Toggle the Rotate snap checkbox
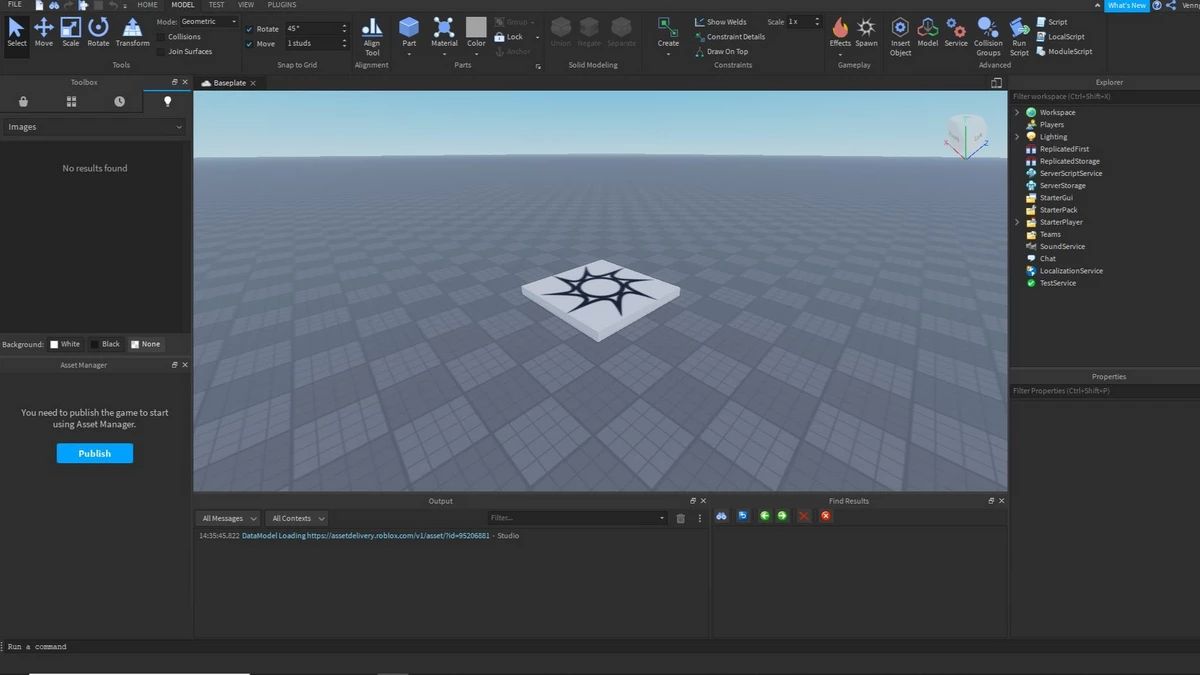This screenshot has width=1200, height=675. (250, 29)
